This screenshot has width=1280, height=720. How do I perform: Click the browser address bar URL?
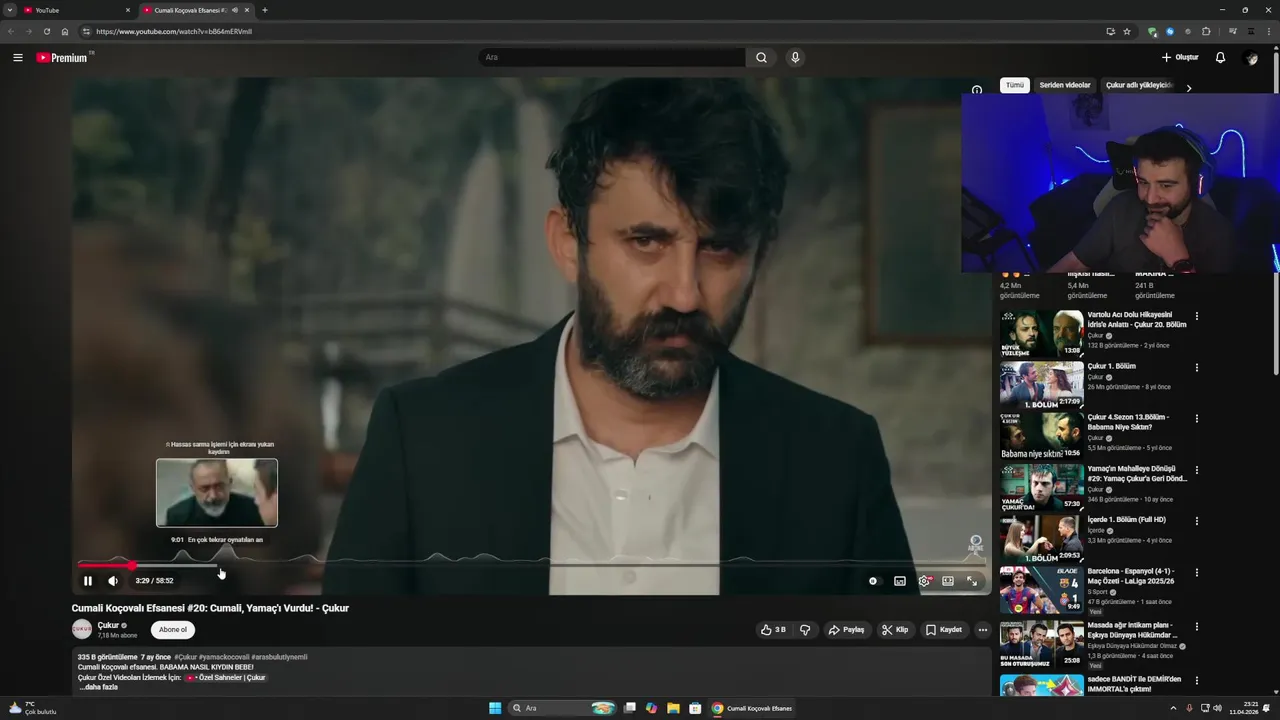click(x=174, y=31)
